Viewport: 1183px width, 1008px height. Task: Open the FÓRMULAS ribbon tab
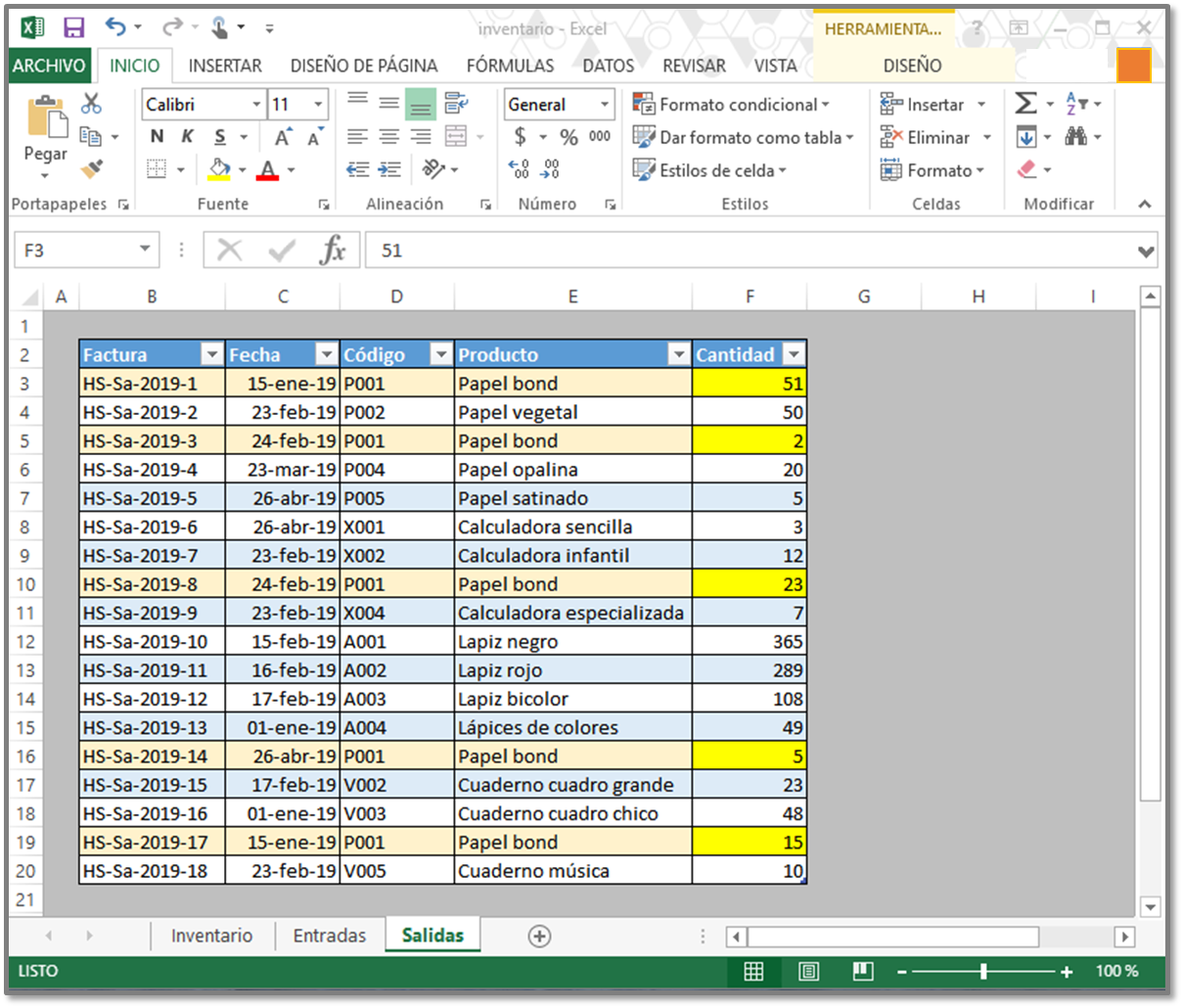click(x=510, y=66)
